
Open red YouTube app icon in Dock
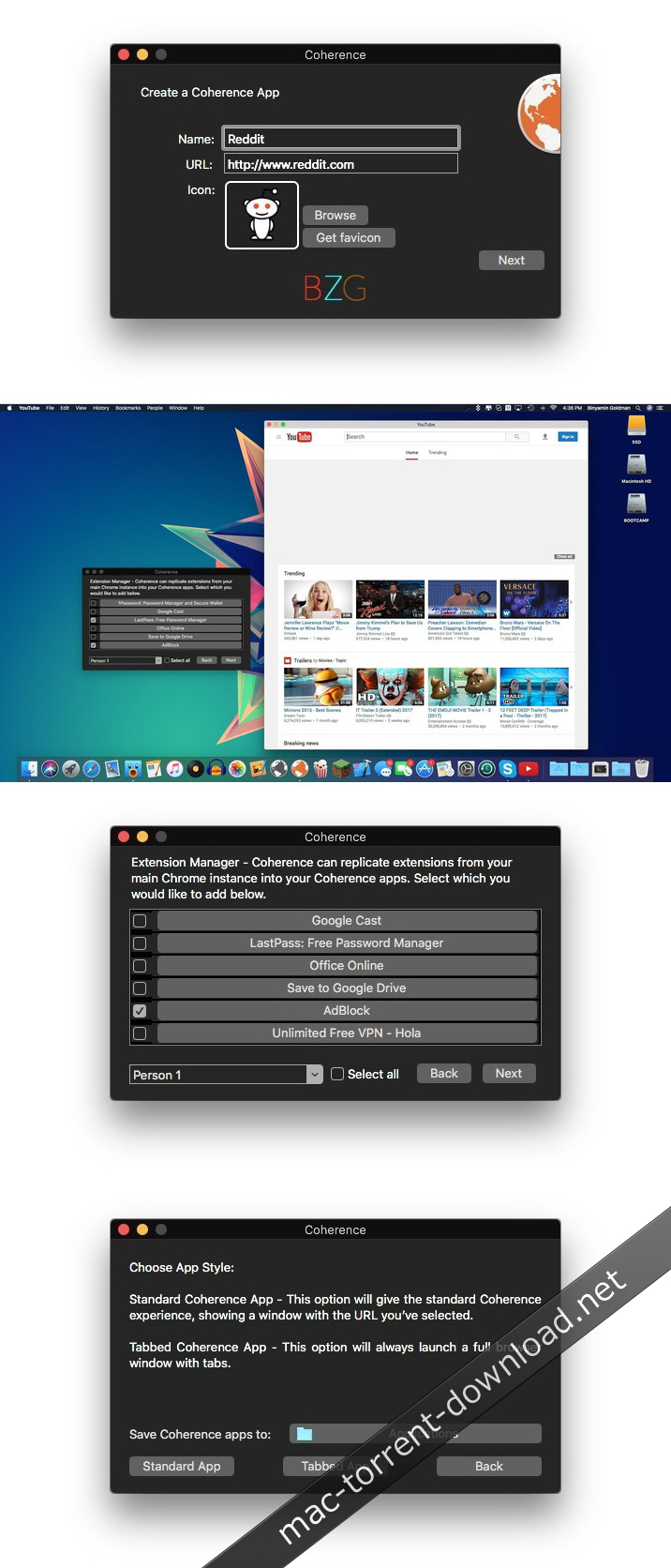tap(529, 768)
